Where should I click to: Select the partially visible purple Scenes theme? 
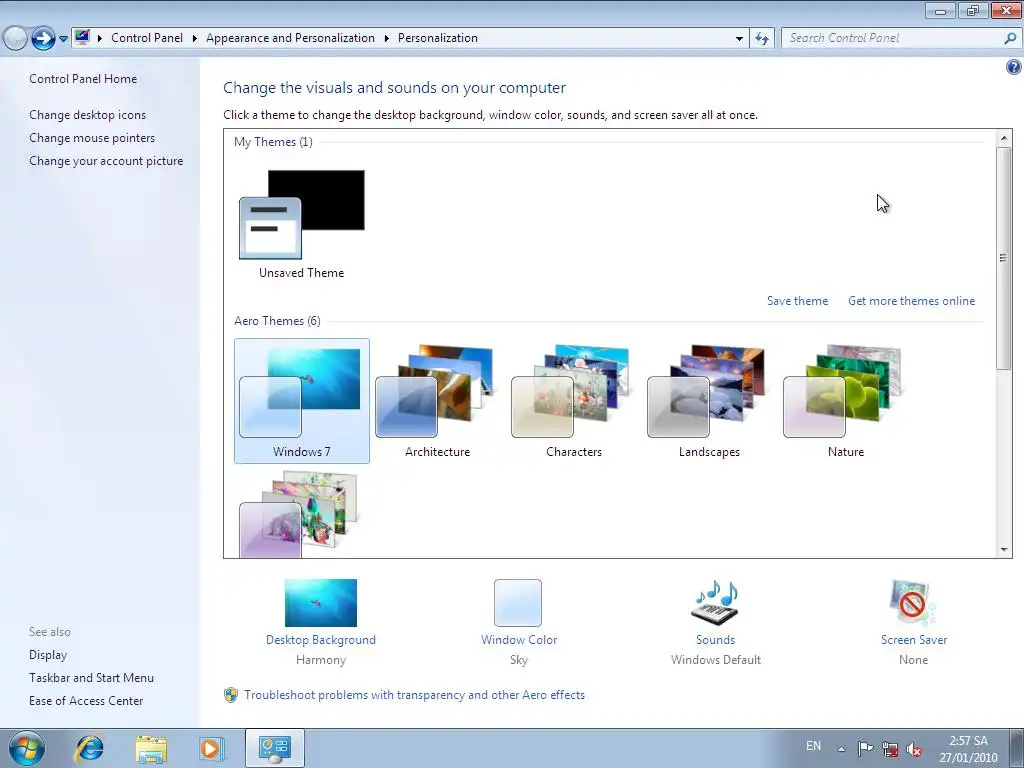click(x=299, y=515)
